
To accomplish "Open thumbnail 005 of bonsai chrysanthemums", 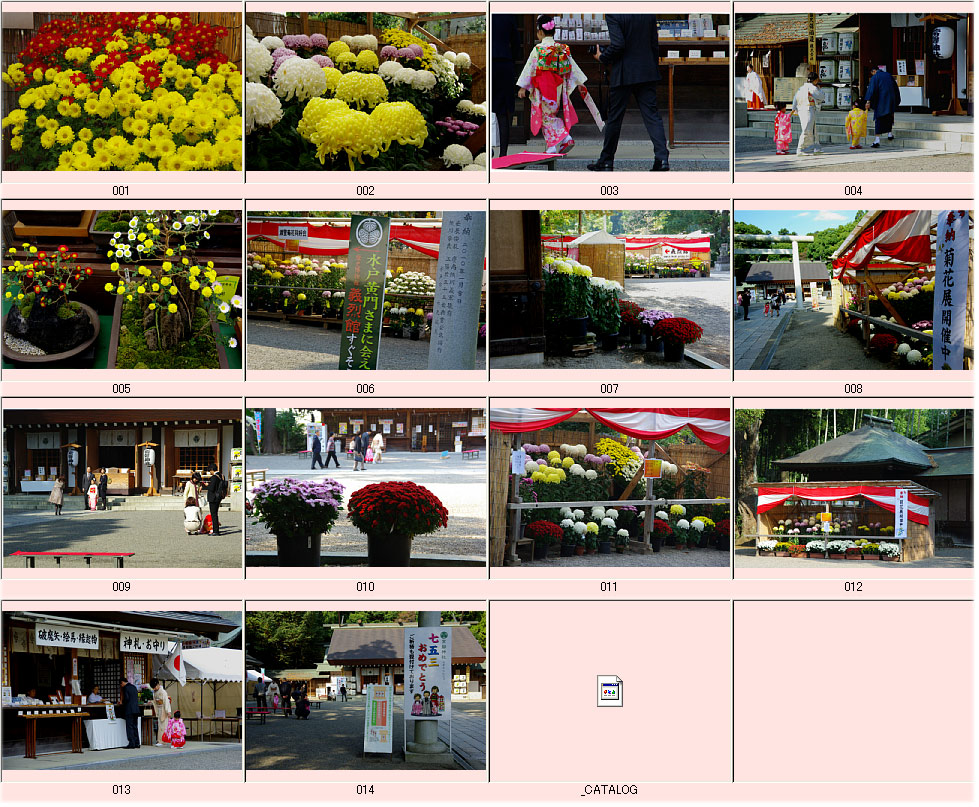I will (122, 290).
